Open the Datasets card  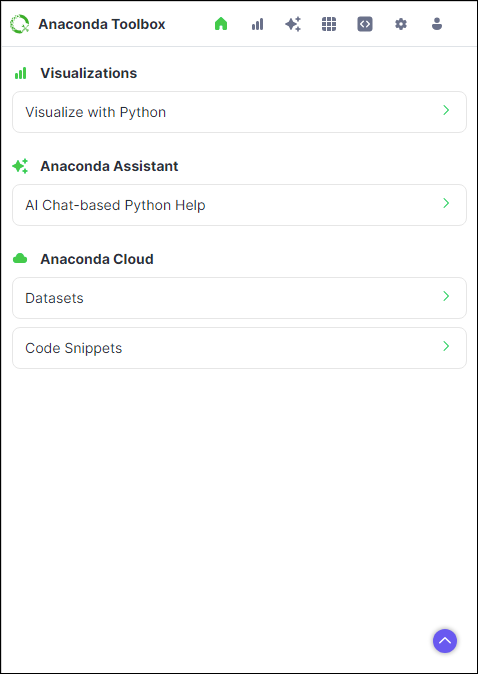point(239,298)
